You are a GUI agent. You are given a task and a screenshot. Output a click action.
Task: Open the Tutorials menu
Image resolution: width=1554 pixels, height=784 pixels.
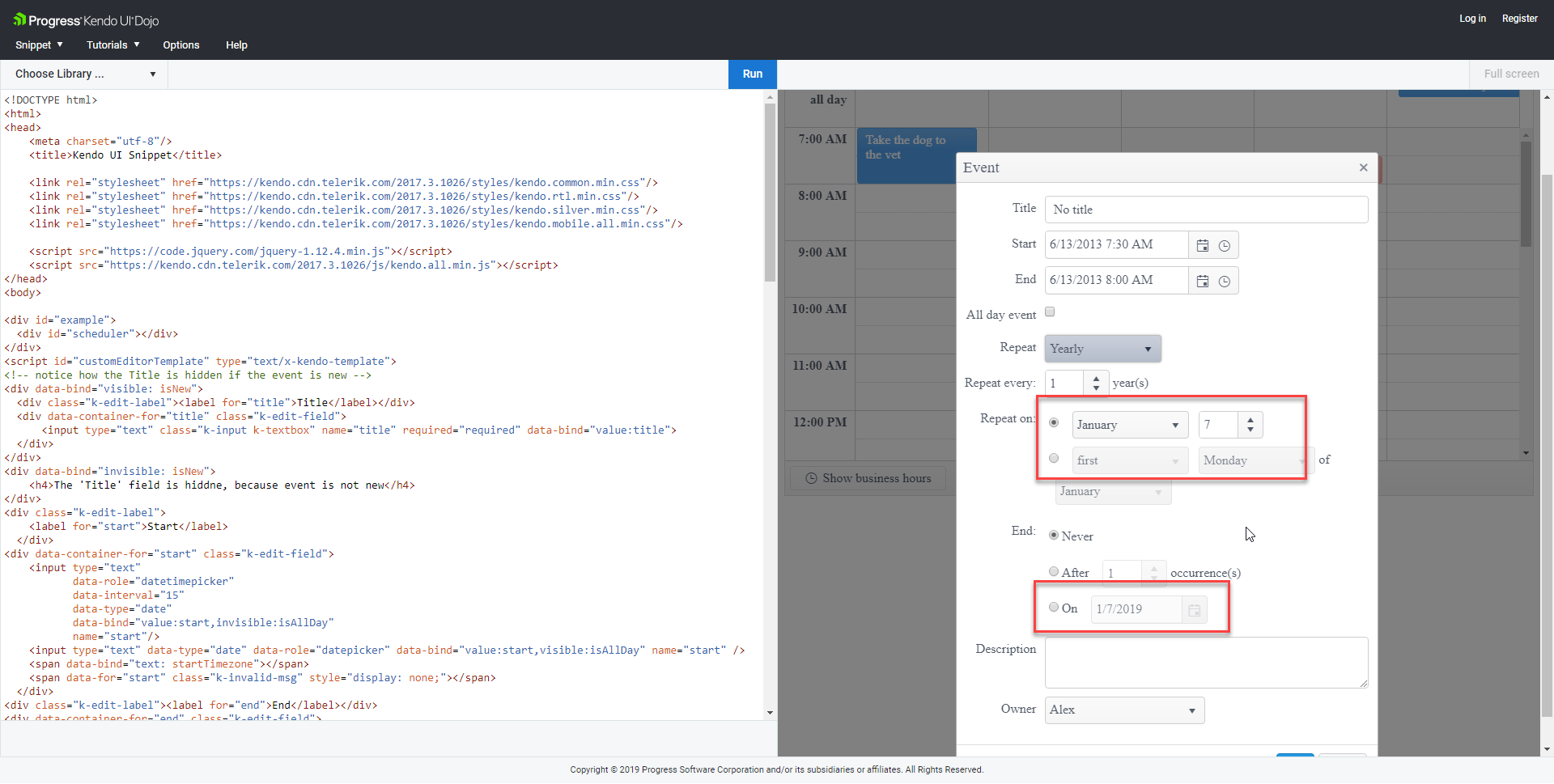(113, 45)
